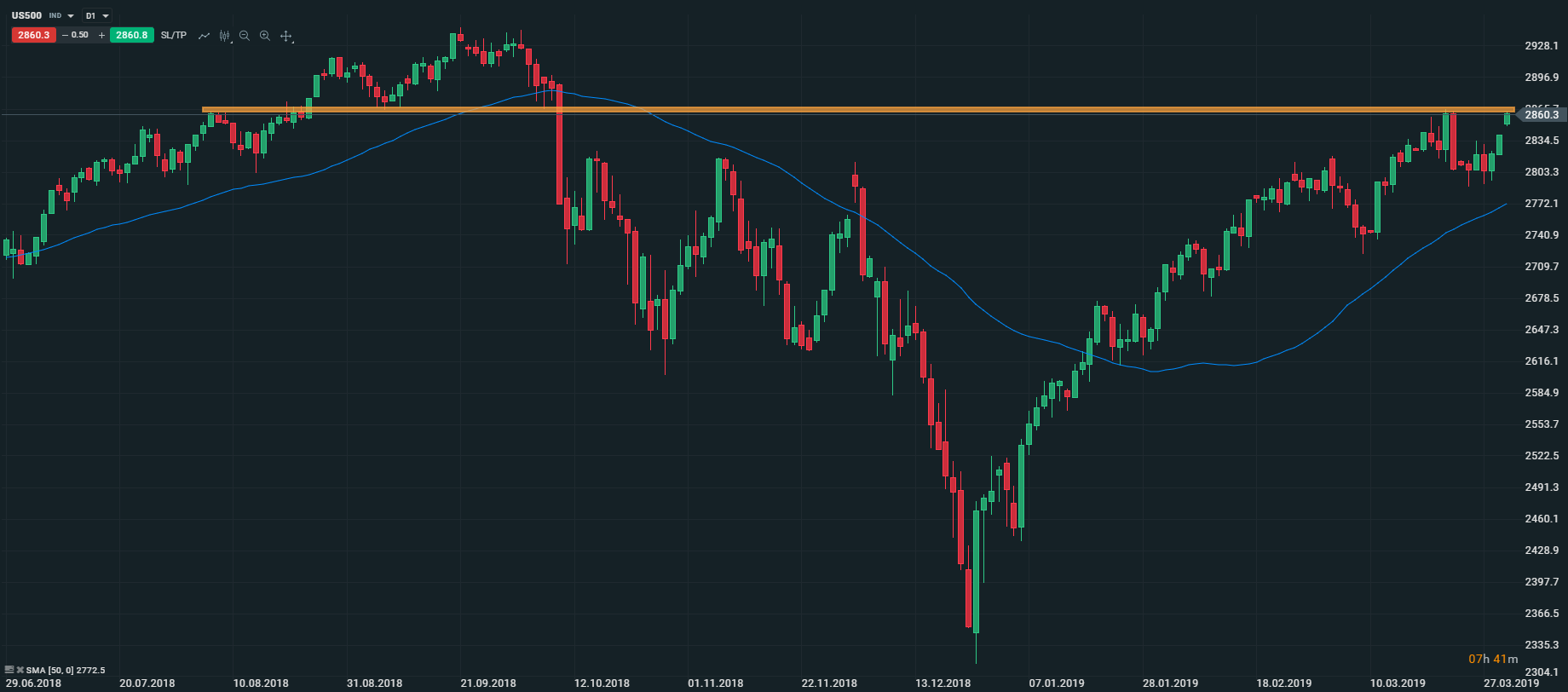The width and height of the screenshot is (1568, 692).
Task: Click the green 2860.8 buy button
Action: (x=132, y=35)
